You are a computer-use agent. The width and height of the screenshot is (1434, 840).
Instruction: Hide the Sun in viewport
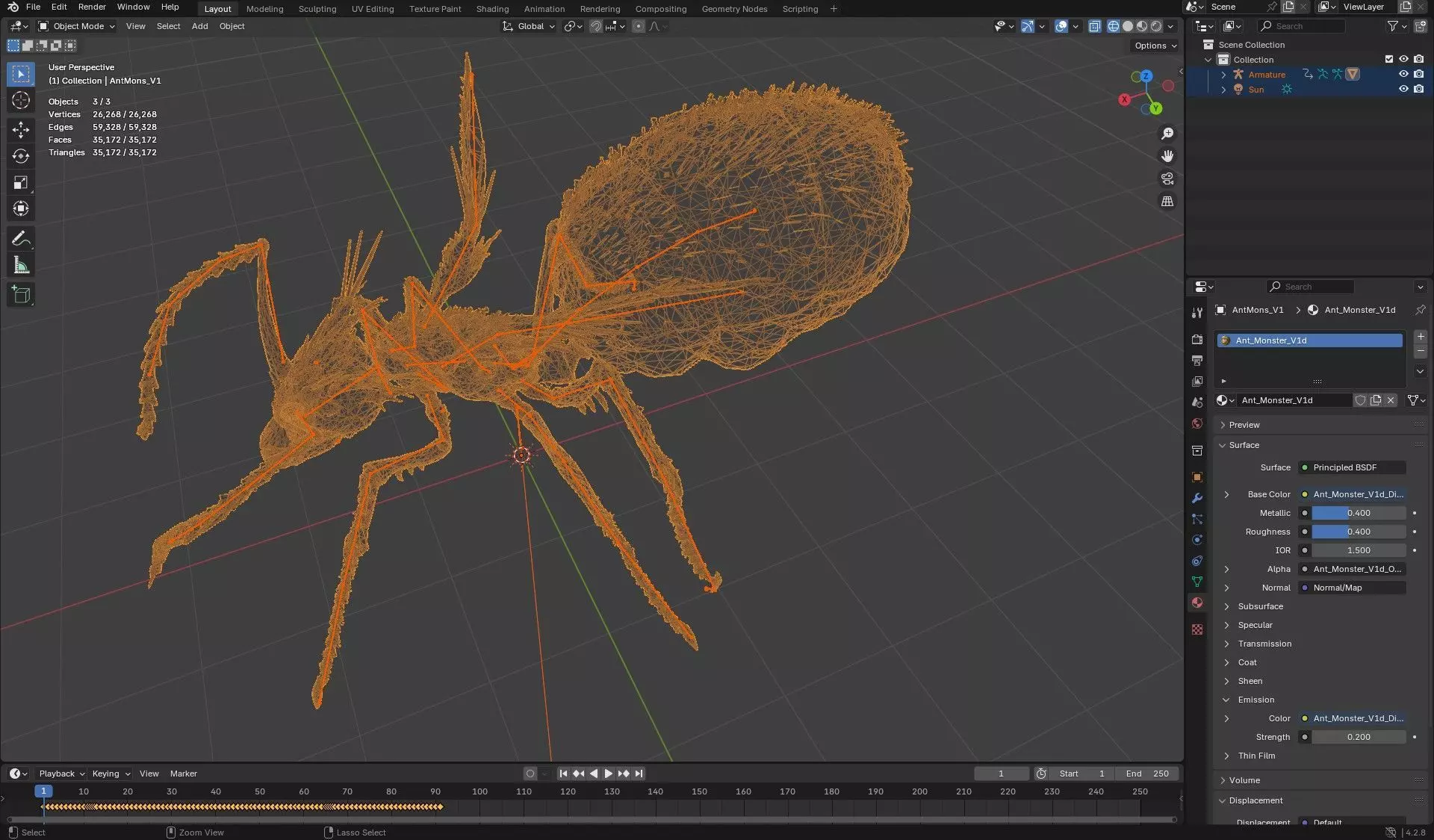pyautogui.click(x=1403, y=89)
